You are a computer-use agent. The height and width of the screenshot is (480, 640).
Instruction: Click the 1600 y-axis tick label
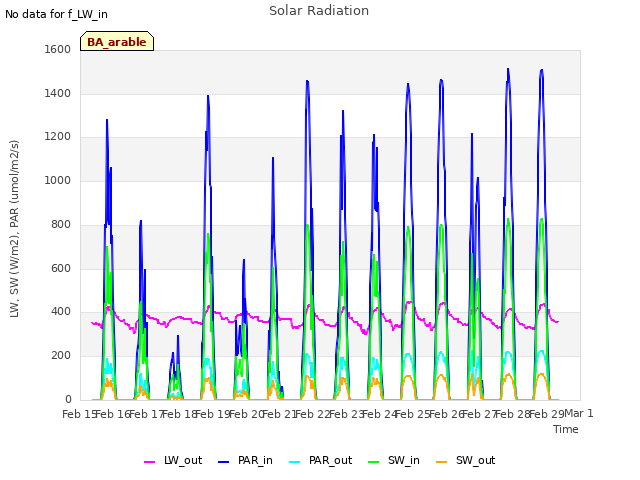click(58, 49)
